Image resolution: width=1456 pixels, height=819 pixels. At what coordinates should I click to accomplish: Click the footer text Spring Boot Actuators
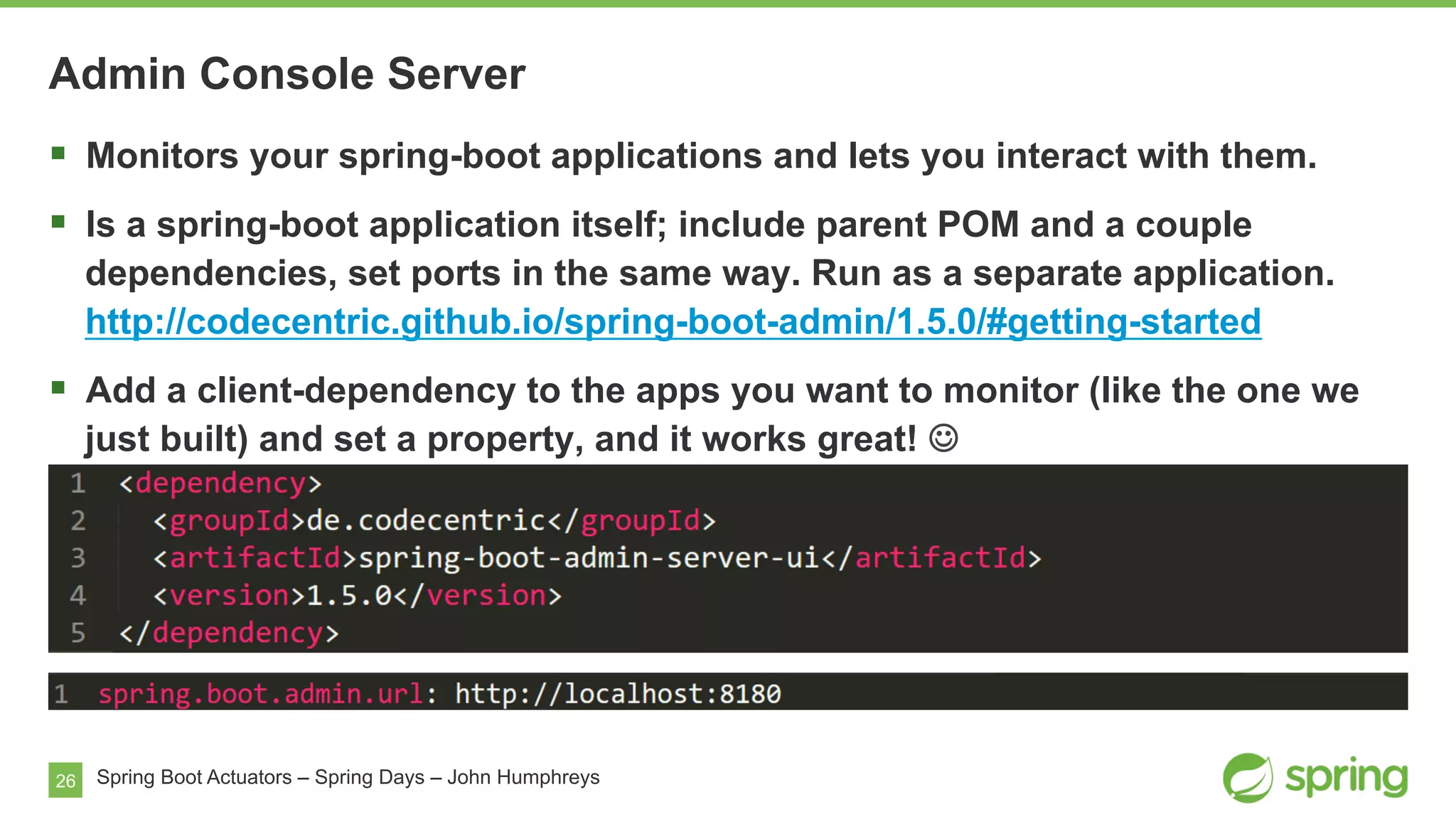click(x=194, y=777)
